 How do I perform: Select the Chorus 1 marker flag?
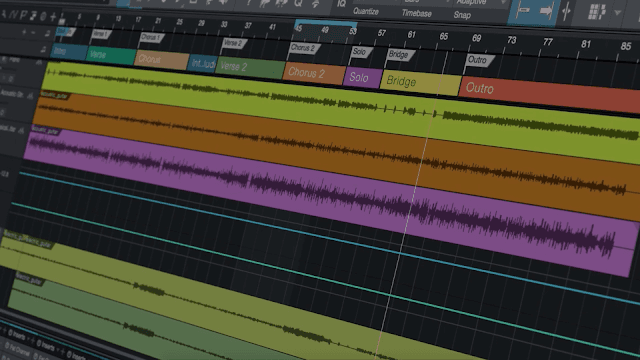pyautogui.click(x=151, y=38)
